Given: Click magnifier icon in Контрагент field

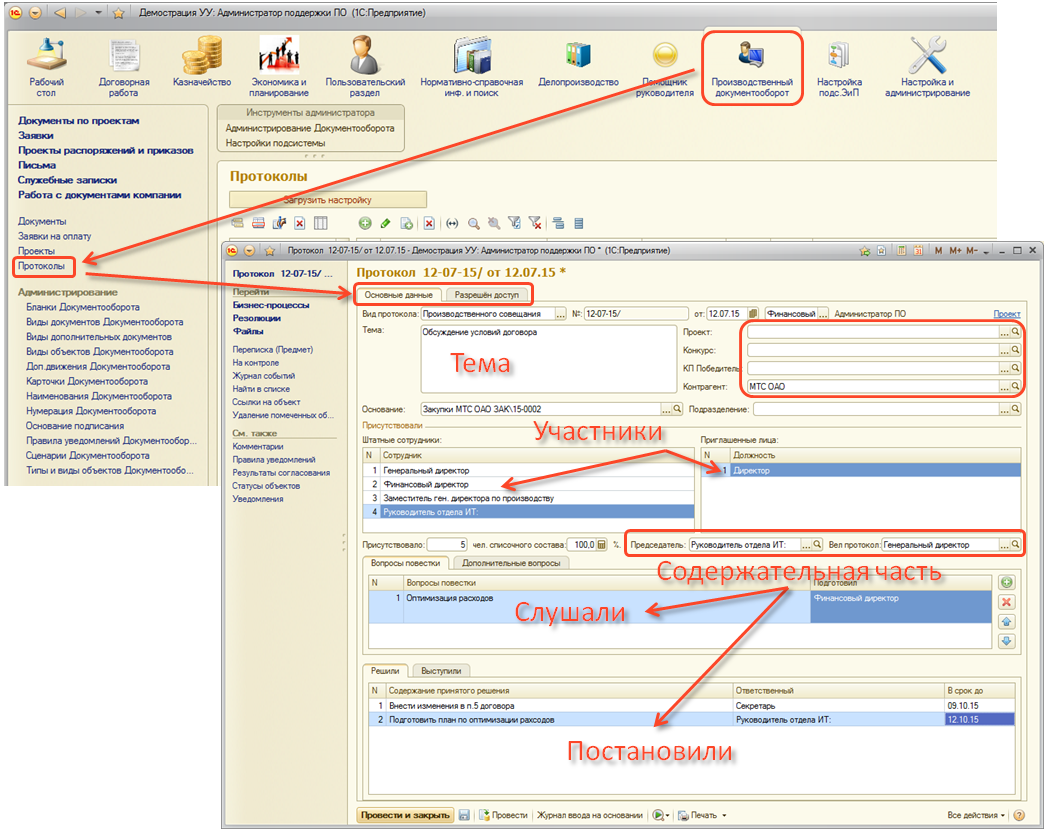Looking at the screenshot, I should pos(1014,386).
